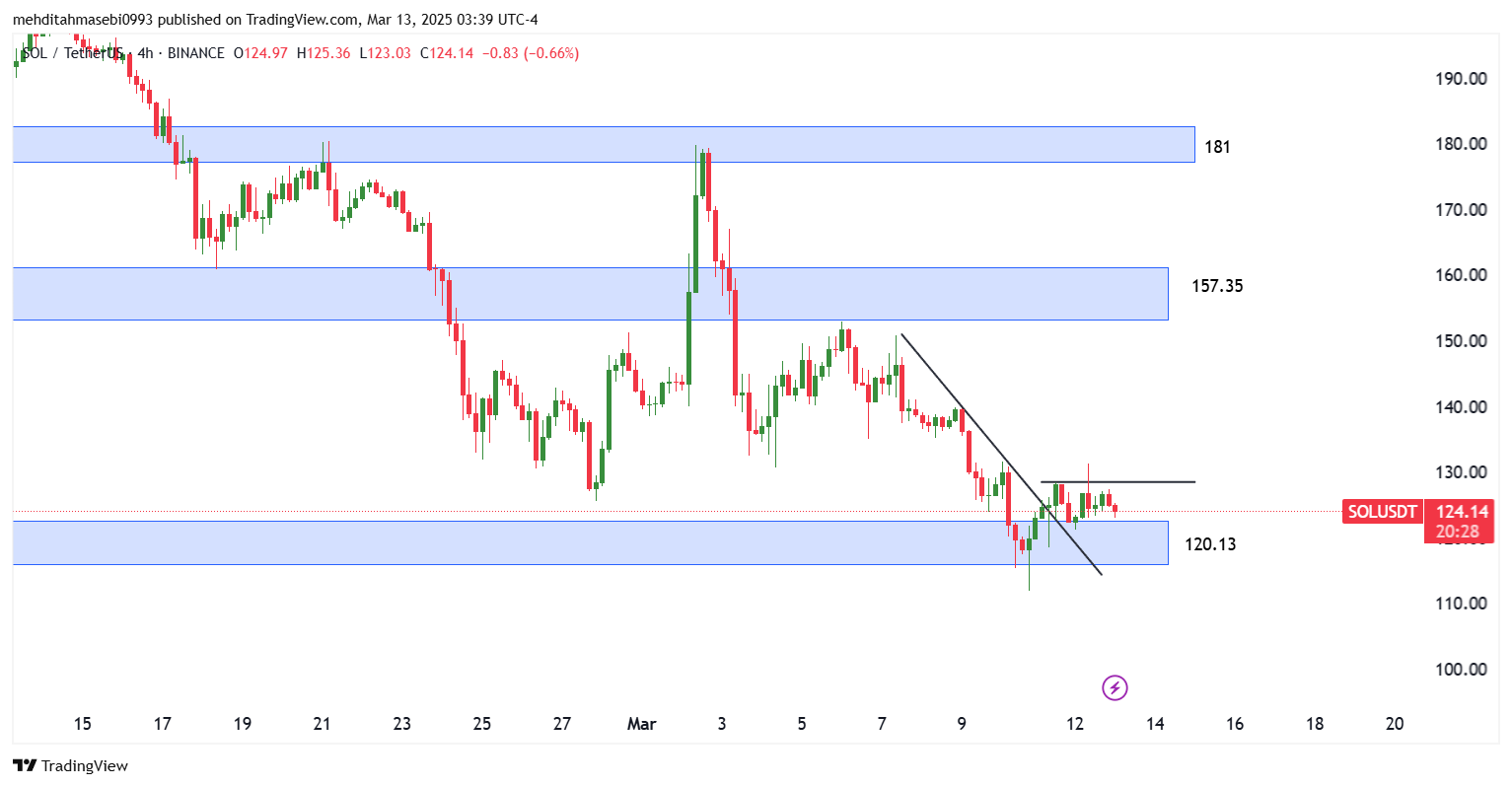Viewport: 1512px width, 787px height.
Task: Select the middle blue zone at 157.35
Action: (x=590, y=294)
